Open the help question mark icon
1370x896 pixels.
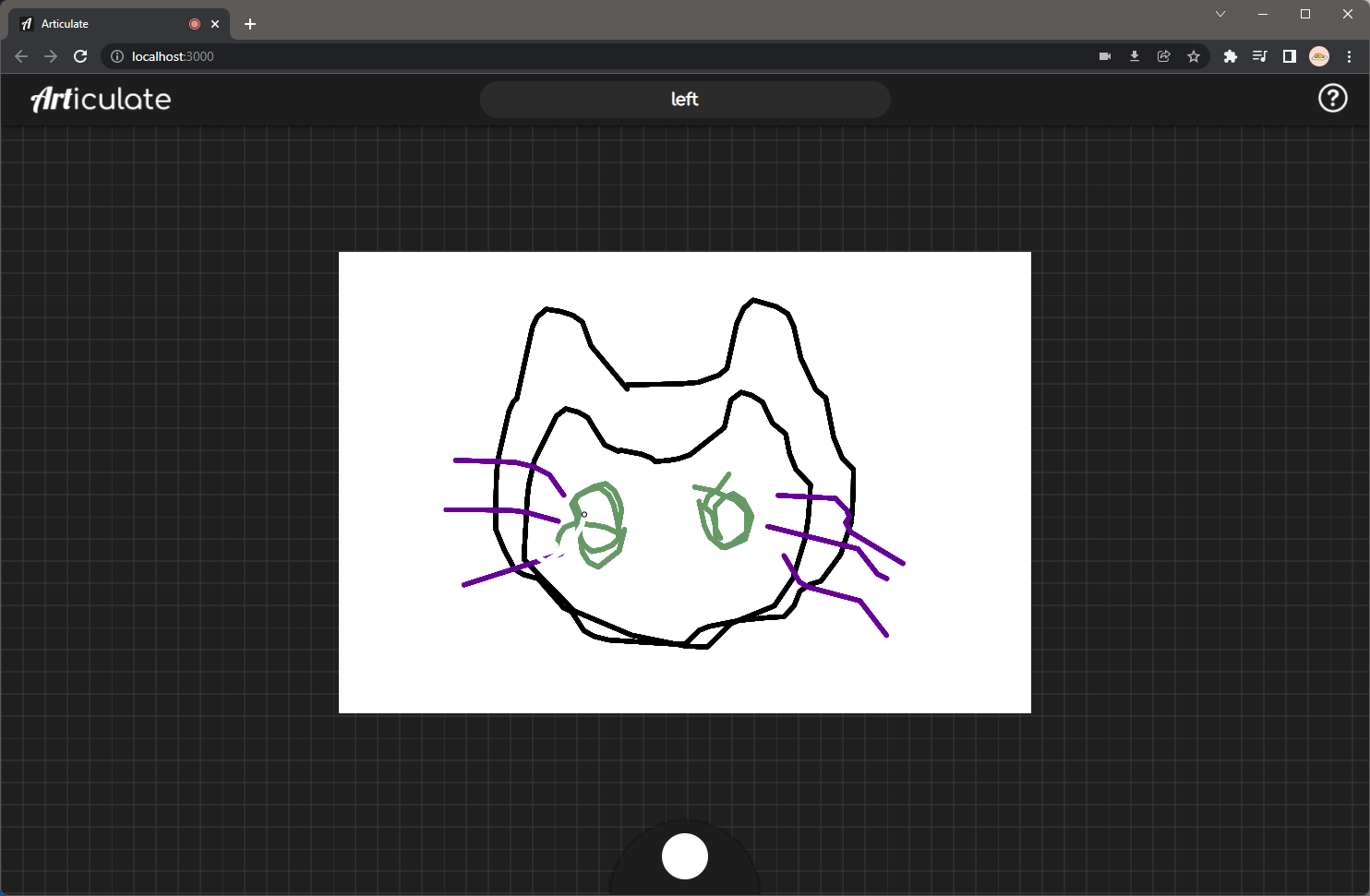click(1332, 98)
